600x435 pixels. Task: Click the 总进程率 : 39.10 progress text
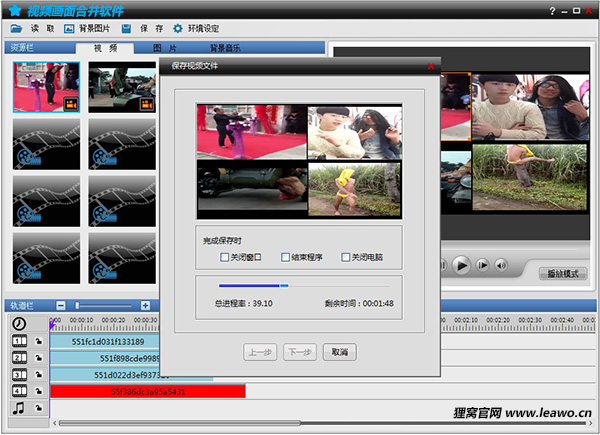[x=243, y=303]
